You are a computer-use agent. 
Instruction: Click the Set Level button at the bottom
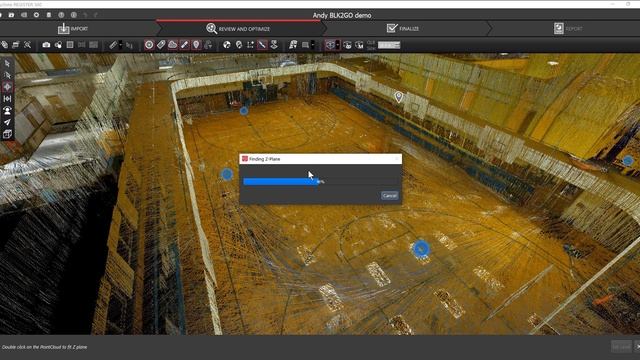[x=621, y=347]
